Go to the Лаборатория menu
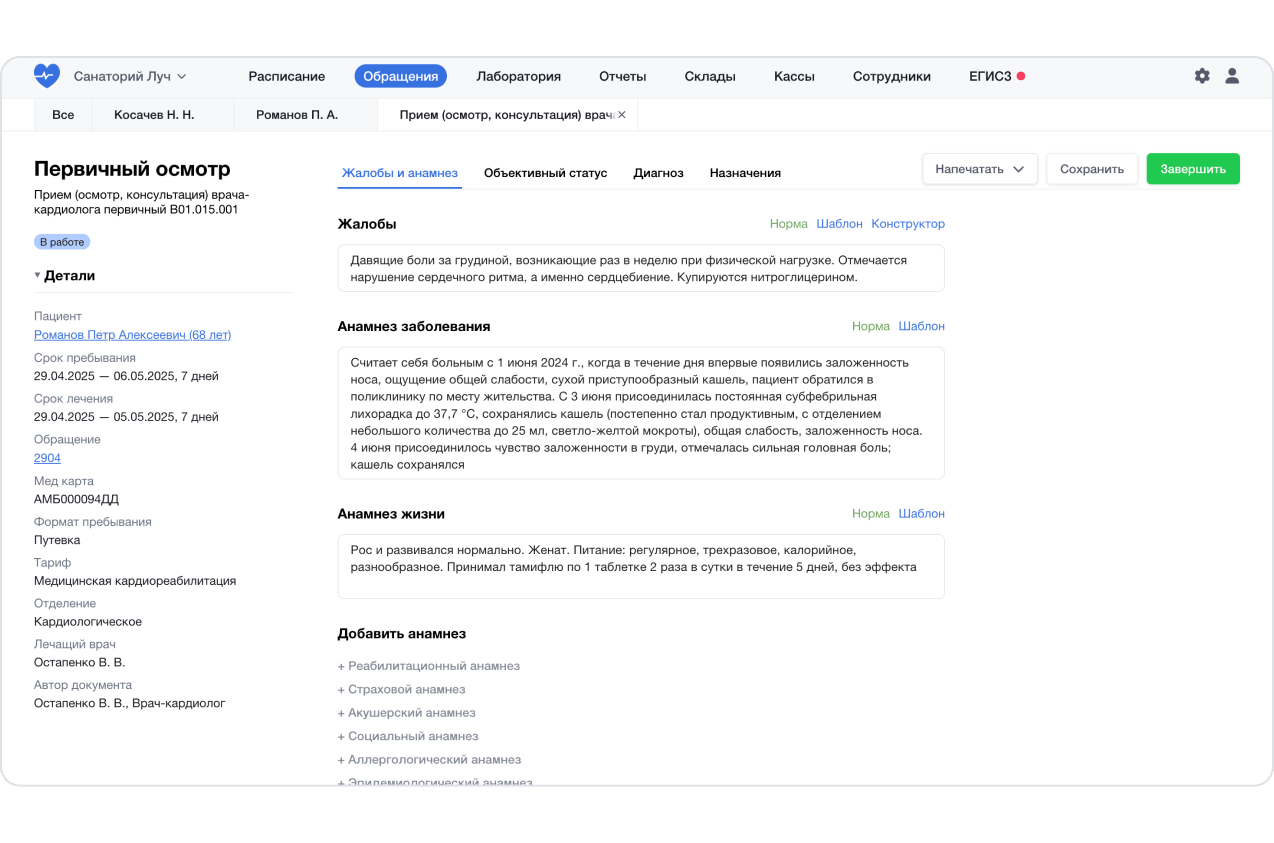This screenshot has width=1274, height=843. pos(518,76)
